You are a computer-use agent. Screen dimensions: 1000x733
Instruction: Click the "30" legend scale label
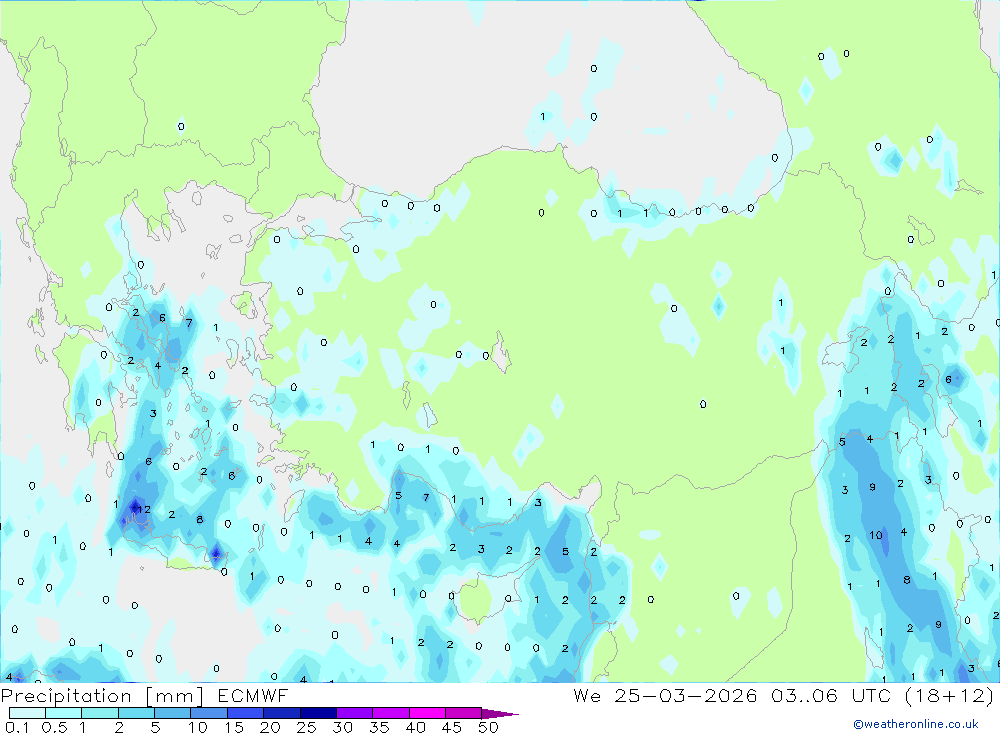click(x=343, y=727)
